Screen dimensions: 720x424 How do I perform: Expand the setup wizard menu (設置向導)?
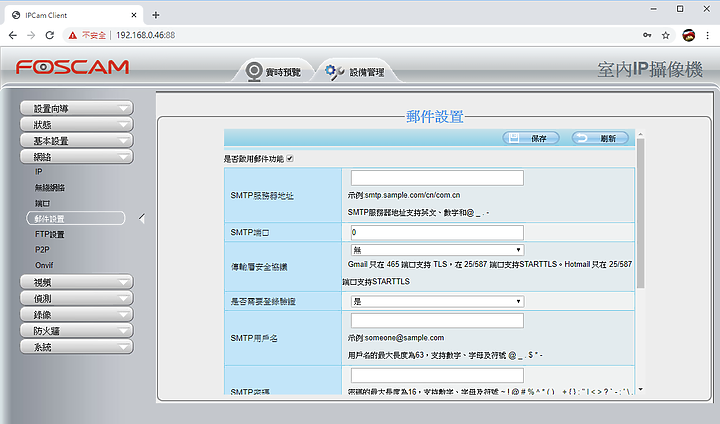[x=77, y=108]
